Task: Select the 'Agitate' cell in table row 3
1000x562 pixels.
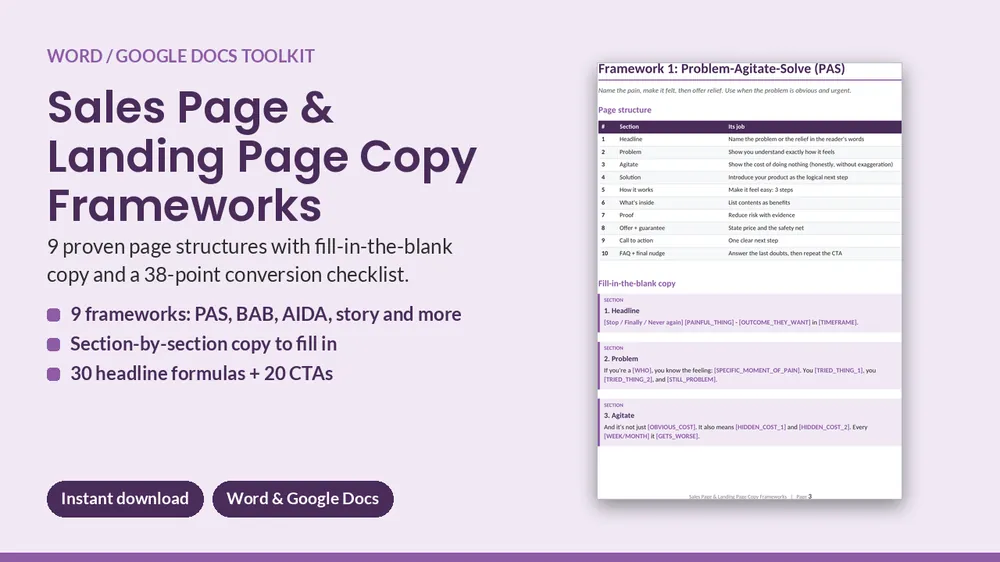Action: (x=628, y=165)
